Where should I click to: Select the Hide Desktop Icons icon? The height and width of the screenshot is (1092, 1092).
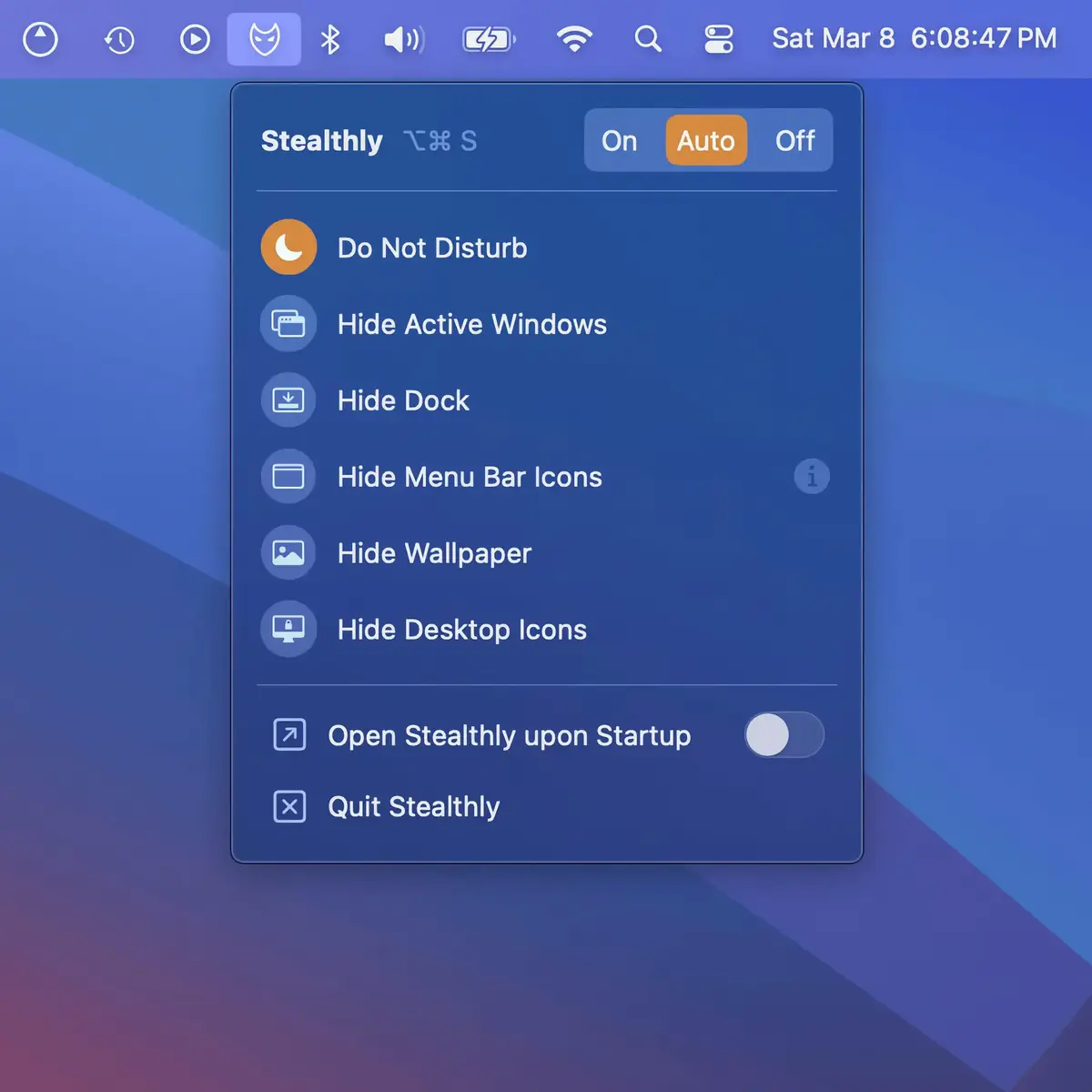[x=288, y=629]
